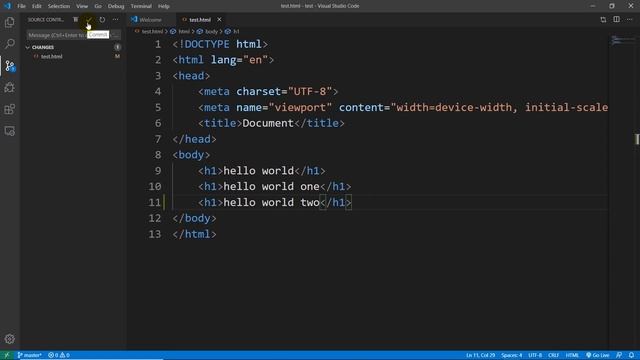Viewport: 640px width, 360px height.
Task: Open the Run and Debug view
Action: 9,87
